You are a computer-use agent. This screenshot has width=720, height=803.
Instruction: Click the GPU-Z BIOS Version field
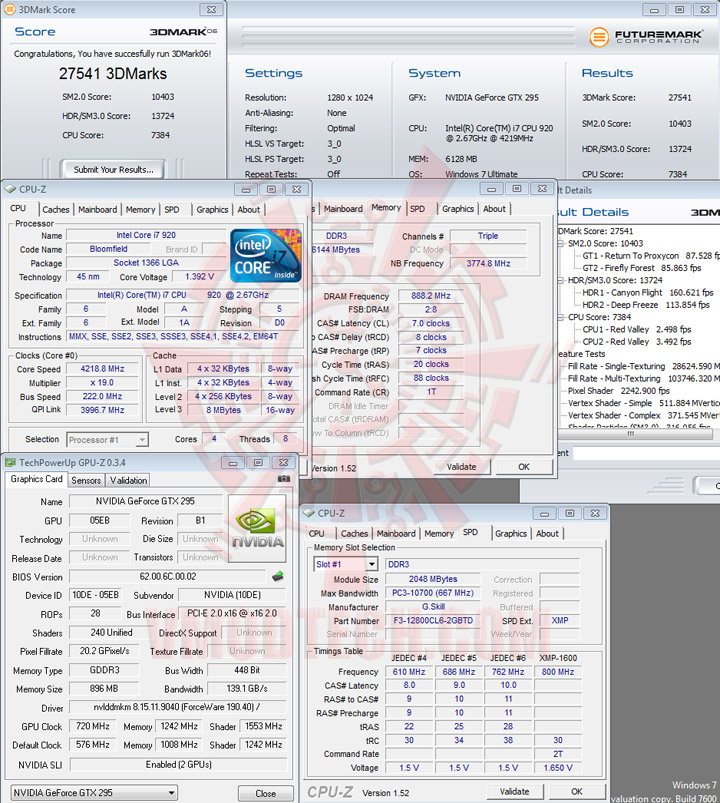[x=168, y=577]
